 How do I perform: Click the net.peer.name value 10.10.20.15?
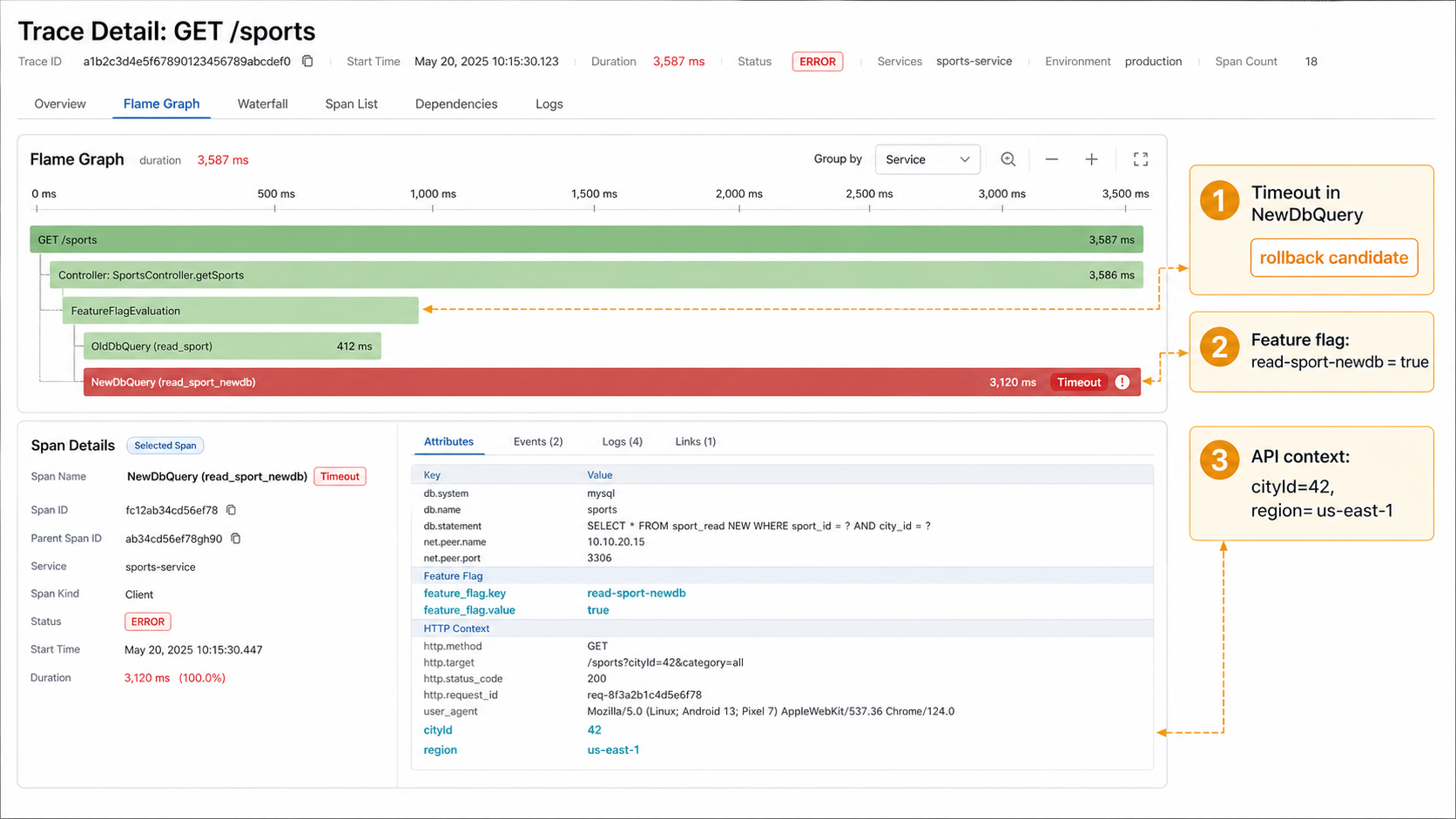[616, 541]
